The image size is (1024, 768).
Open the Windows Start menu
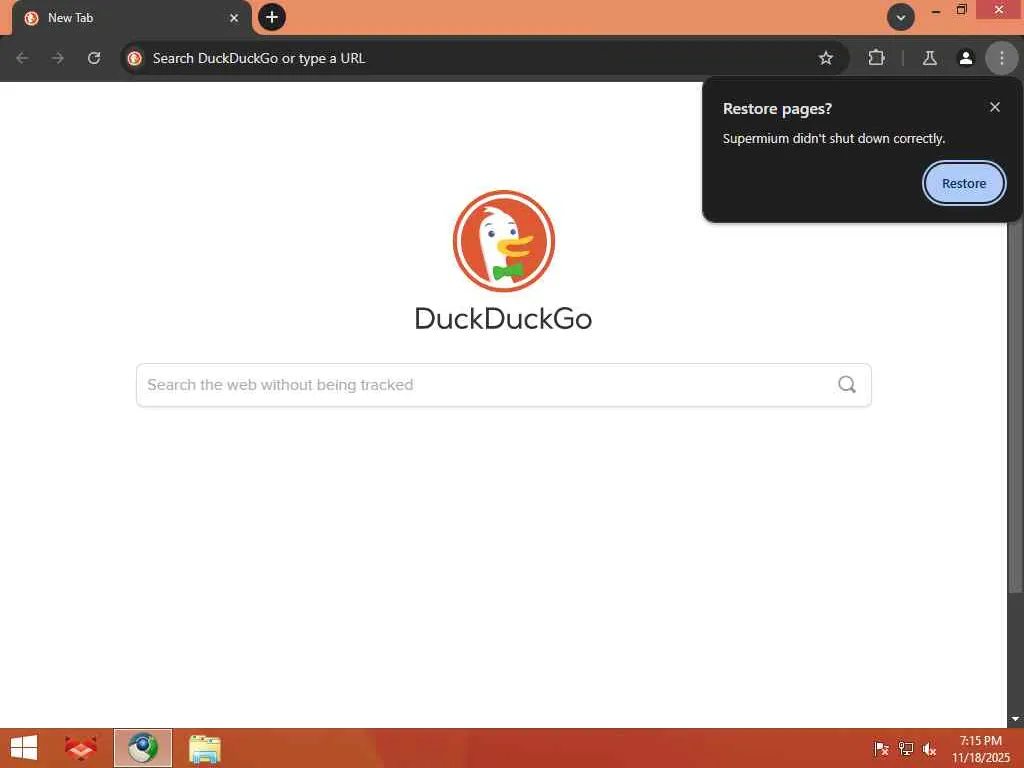pyautogui.click(x=24, y=748)
